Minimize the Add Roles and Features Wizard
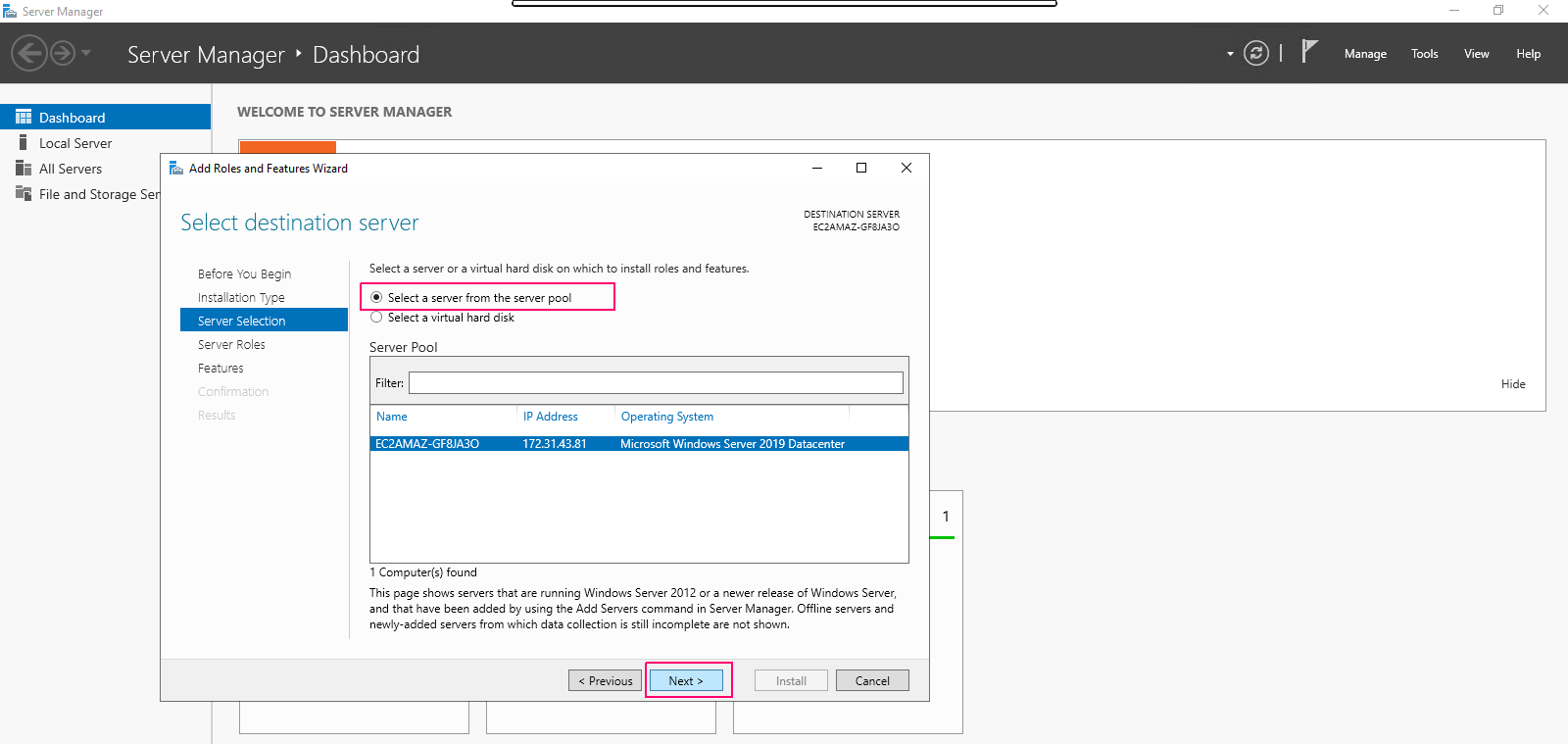1568x744 pixels. click(817, 168)
